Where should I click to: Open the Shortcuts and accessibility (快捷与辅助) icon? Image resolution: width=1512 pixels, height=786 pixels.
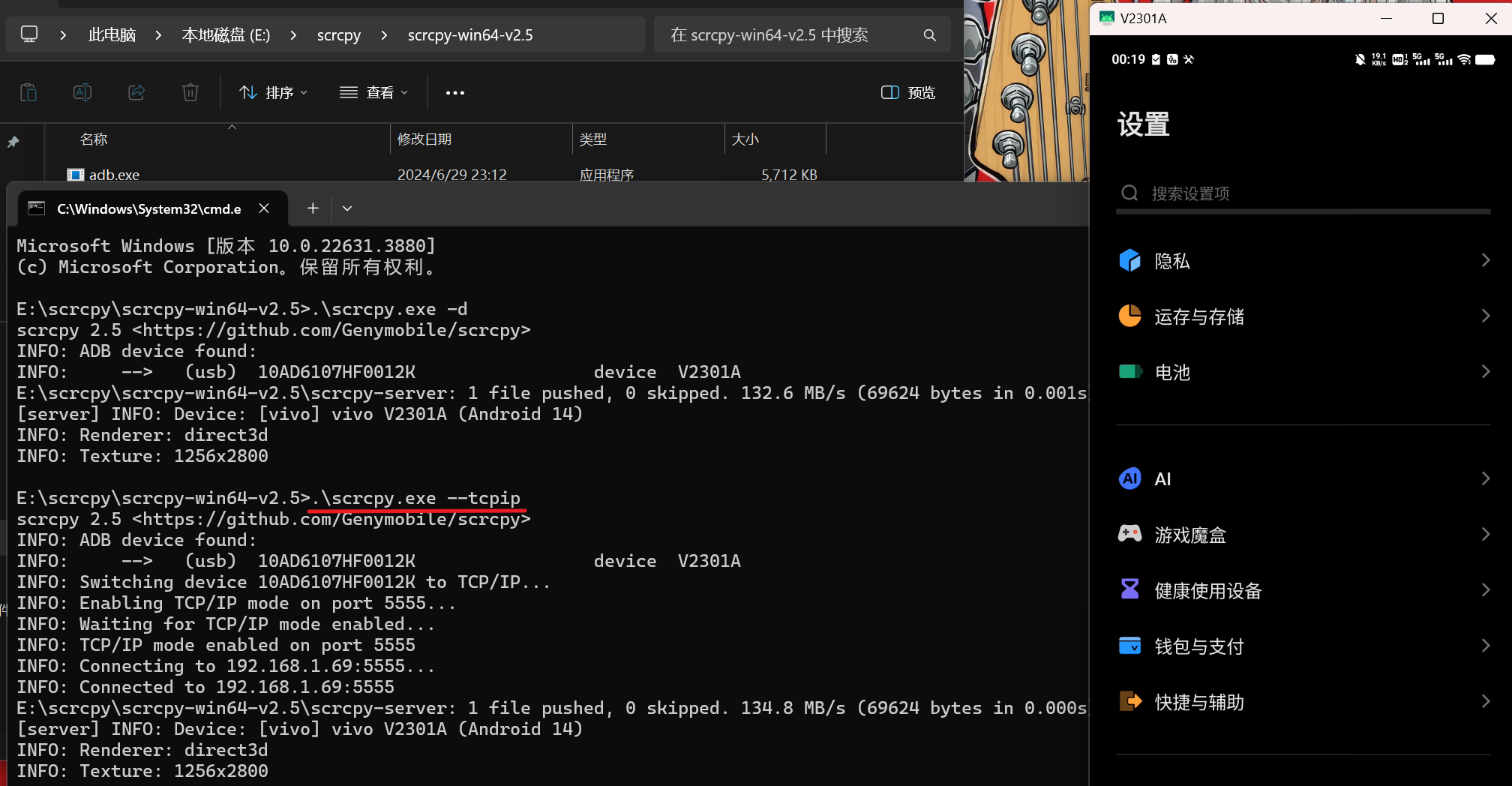click(x=1130, y=701)
